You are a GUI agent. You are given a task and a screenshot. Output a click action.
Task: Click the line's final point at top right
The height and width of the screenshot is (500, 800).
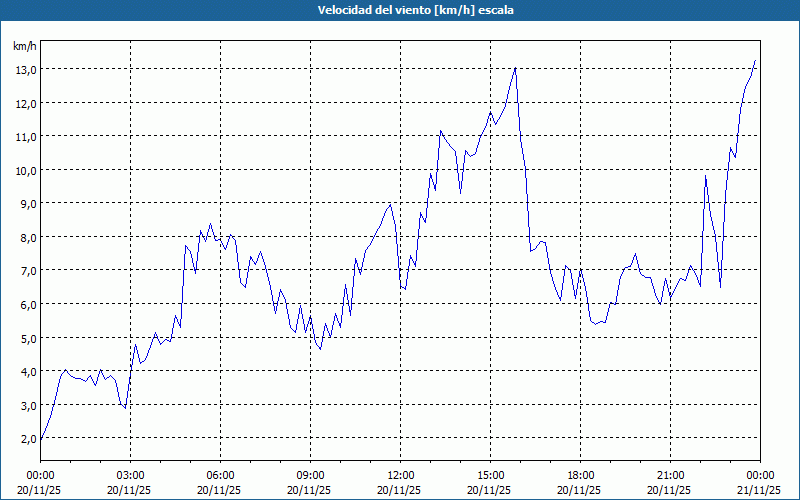pos(755,62)
